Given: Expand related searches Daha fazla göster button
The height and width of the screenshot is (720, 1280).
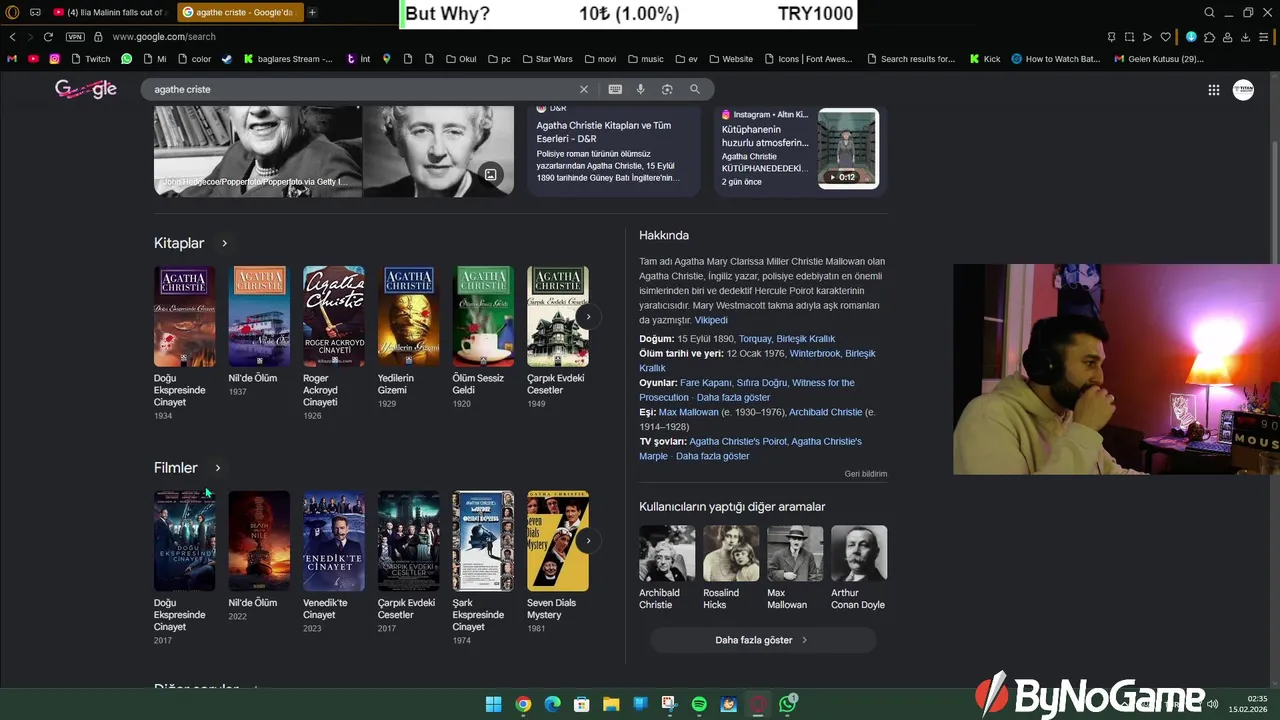Looking at the screenshot, I should pos(762,640).
